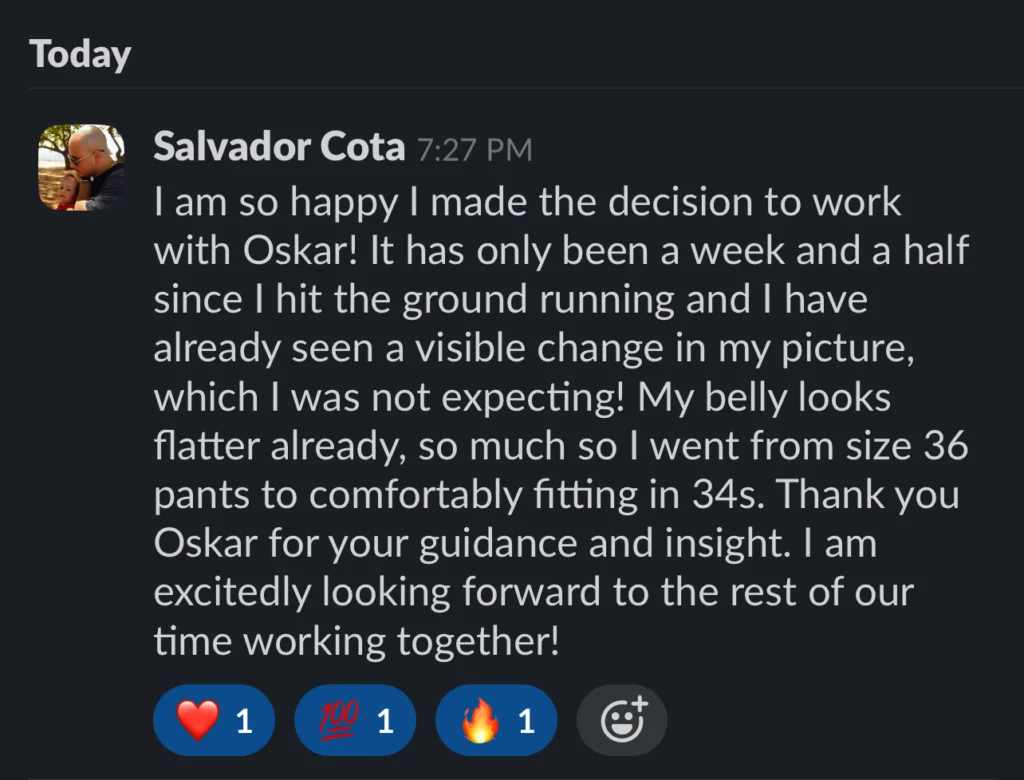Click the message's first line about being happy
The image size is (1024, 780).
pos(527,202)
